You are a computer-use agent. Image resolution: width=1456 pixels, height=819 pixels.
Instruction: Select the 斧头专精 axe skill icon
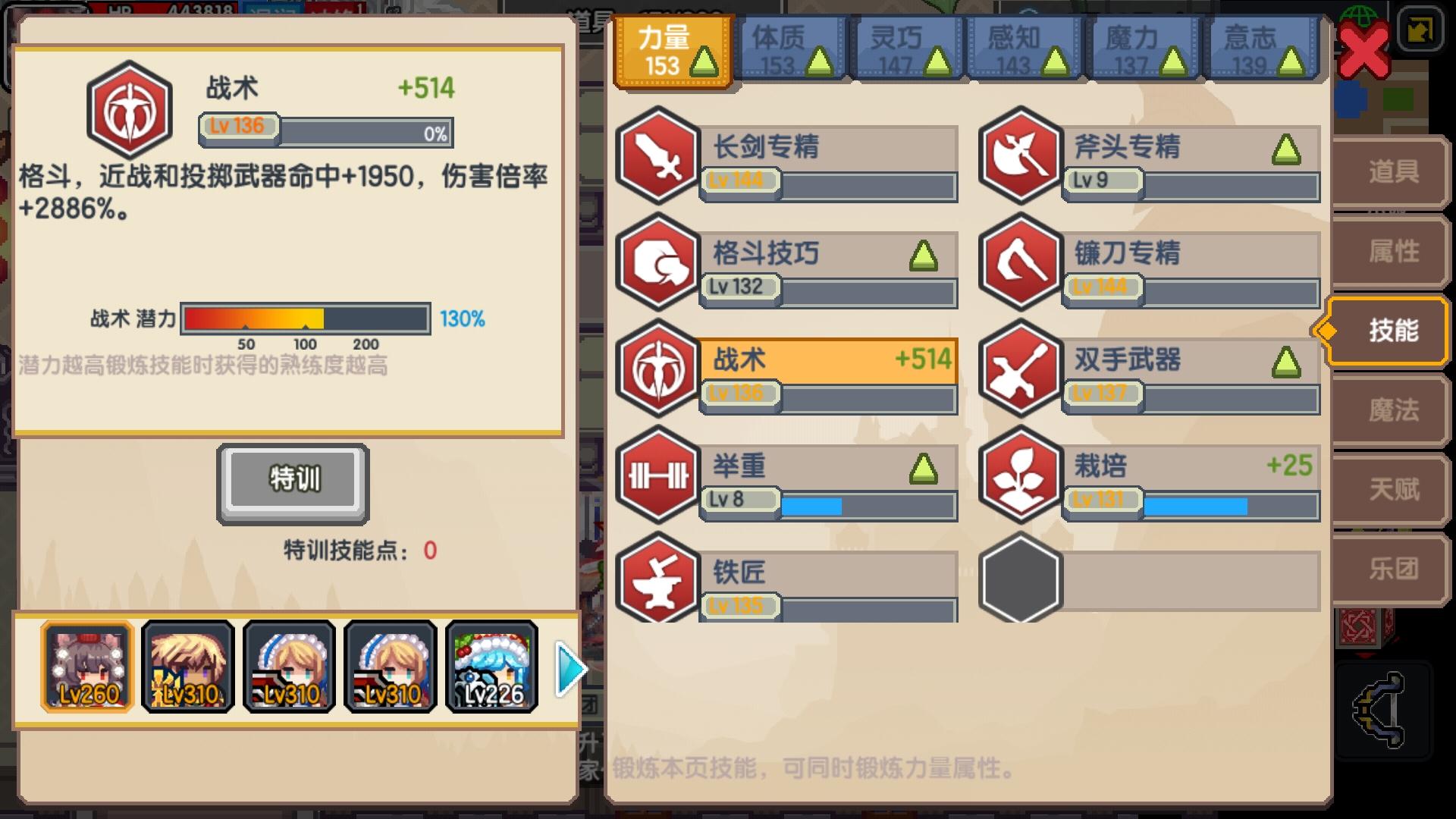1020,155
